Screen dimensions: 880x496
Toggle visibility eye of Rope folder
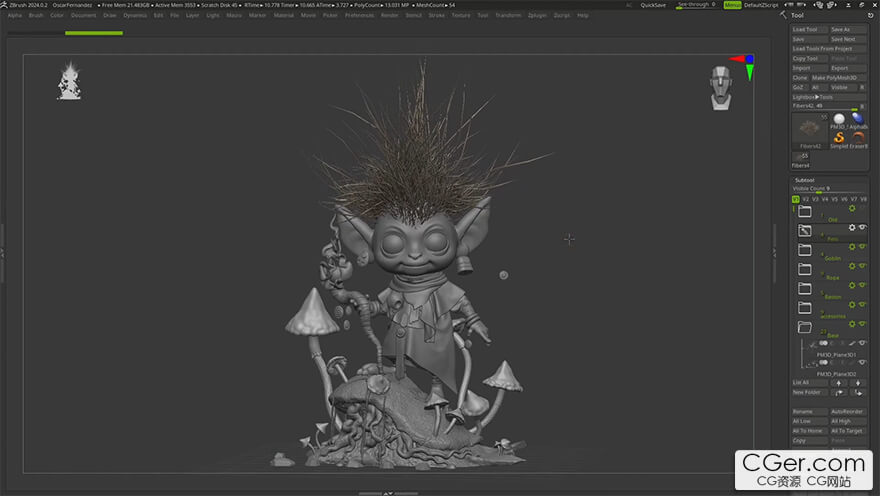click(x=862, y=266)
